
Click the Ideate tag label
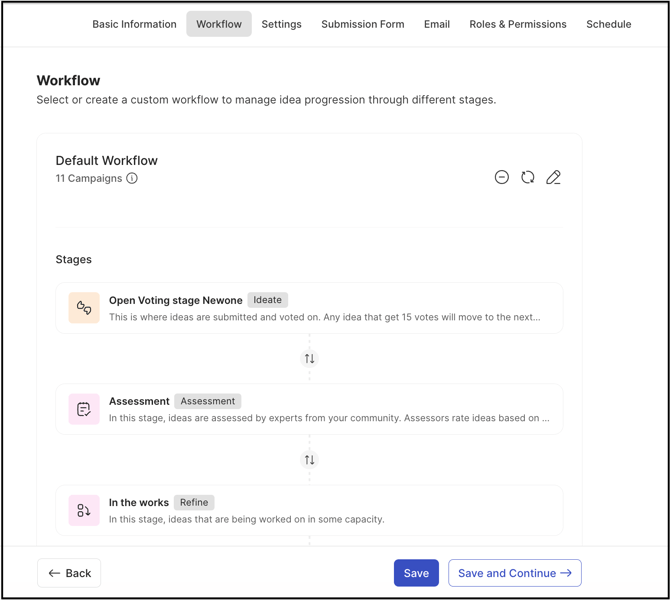pyautogui.click(x=267, y=300)
